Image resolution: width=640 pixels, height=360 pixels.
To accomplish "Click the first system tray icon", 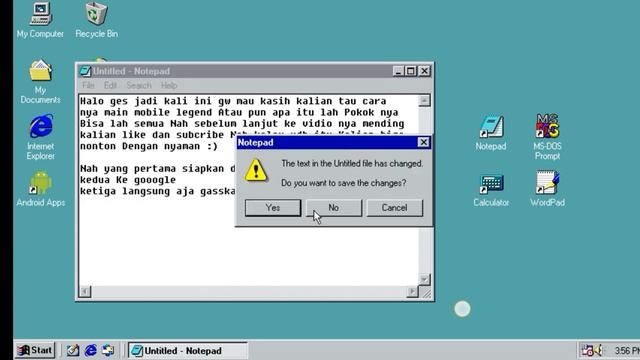I will [587, 350].
